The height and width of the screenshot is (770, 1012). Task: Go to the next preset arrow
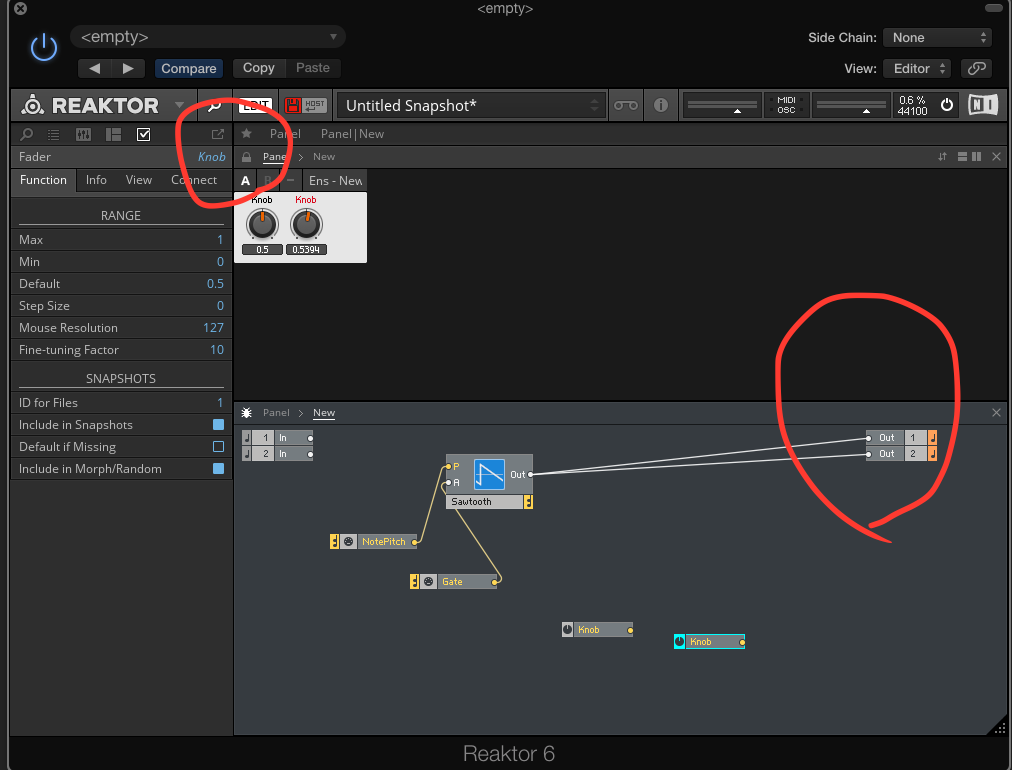128,68
